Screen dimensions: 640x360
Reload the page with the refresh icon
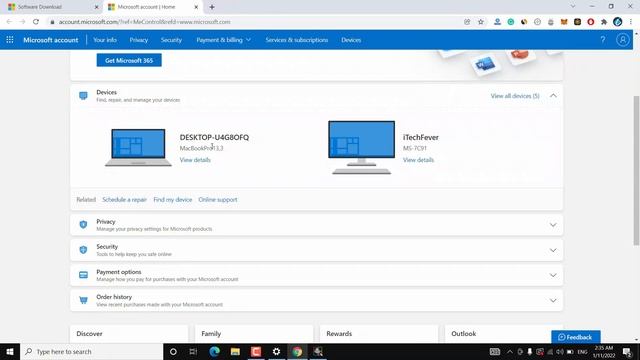(36, 22)
